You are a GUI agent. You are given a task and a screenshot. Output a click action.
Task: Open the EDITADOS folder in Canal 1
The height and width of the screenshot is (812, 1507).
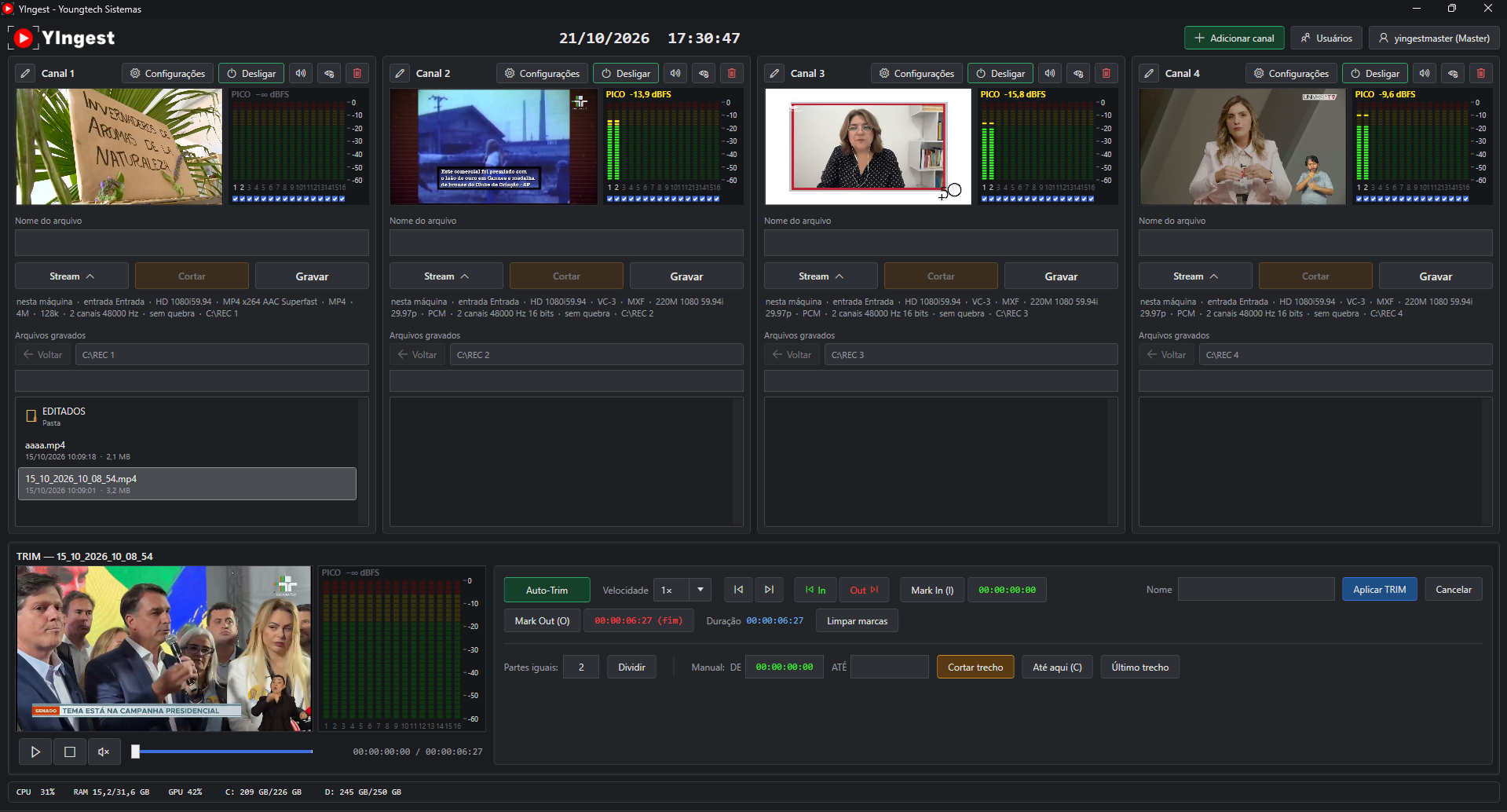(187, 416)
